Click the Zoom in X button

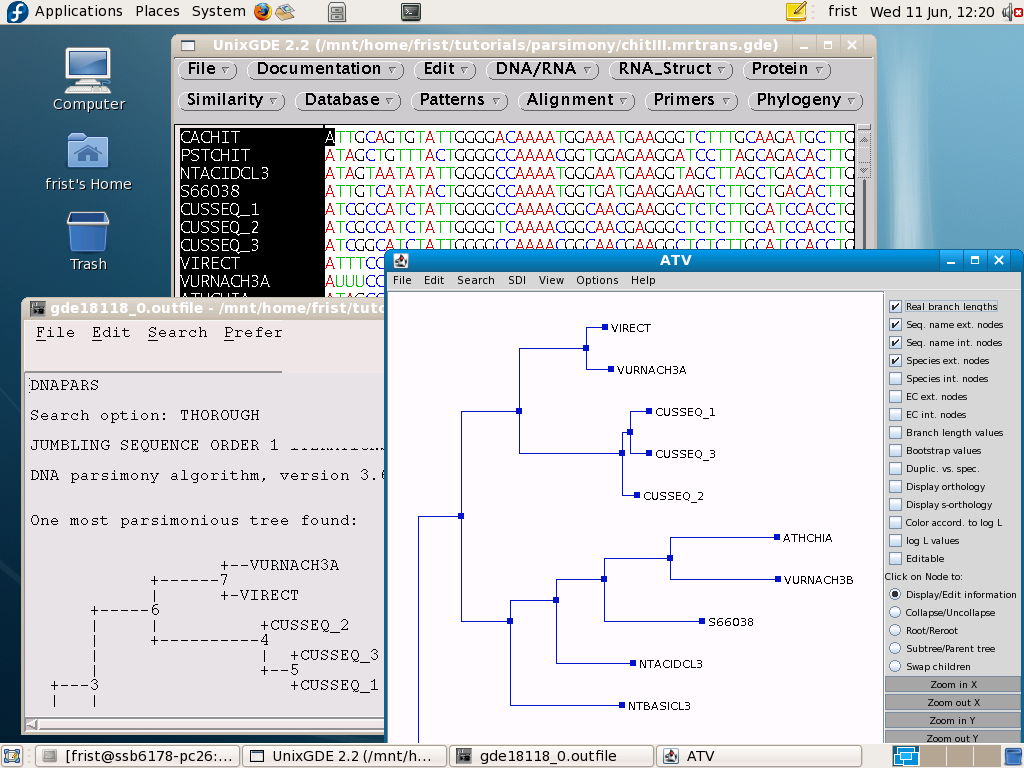click(x=952, y=685)
